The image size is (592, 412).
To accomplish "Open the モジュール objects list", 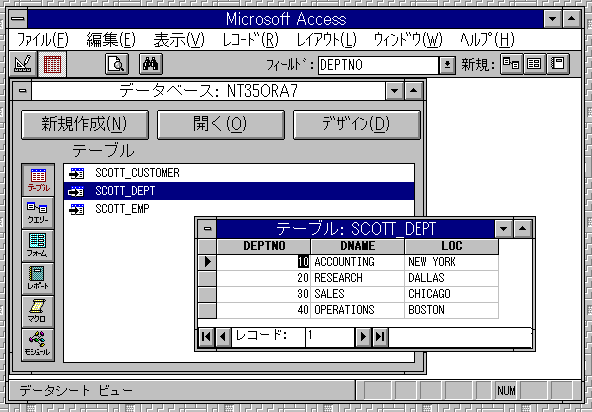I will 38,345.
